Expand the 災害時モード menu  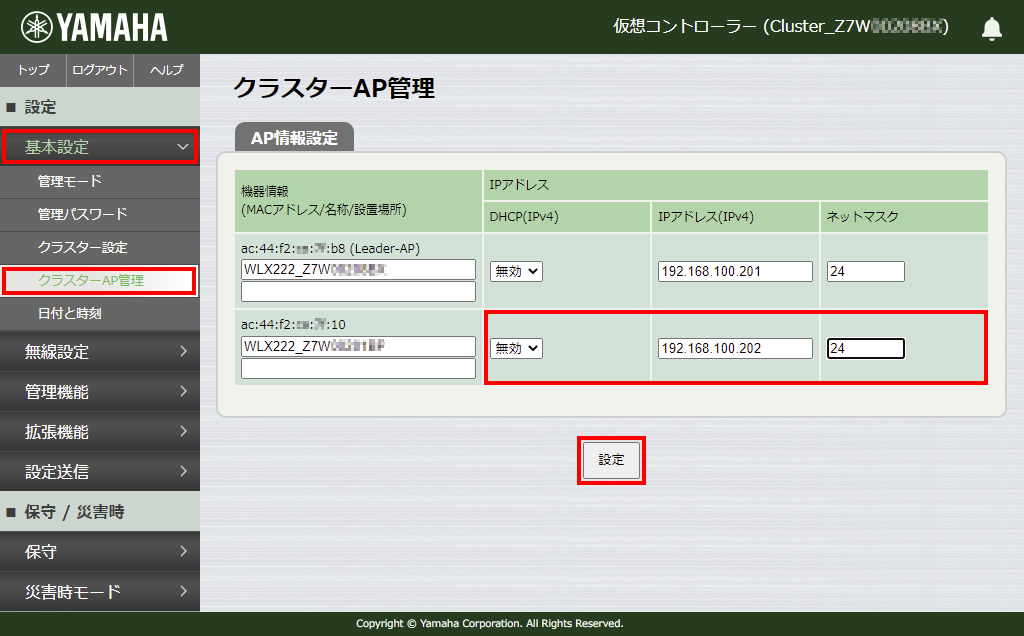tap(100, 591)
